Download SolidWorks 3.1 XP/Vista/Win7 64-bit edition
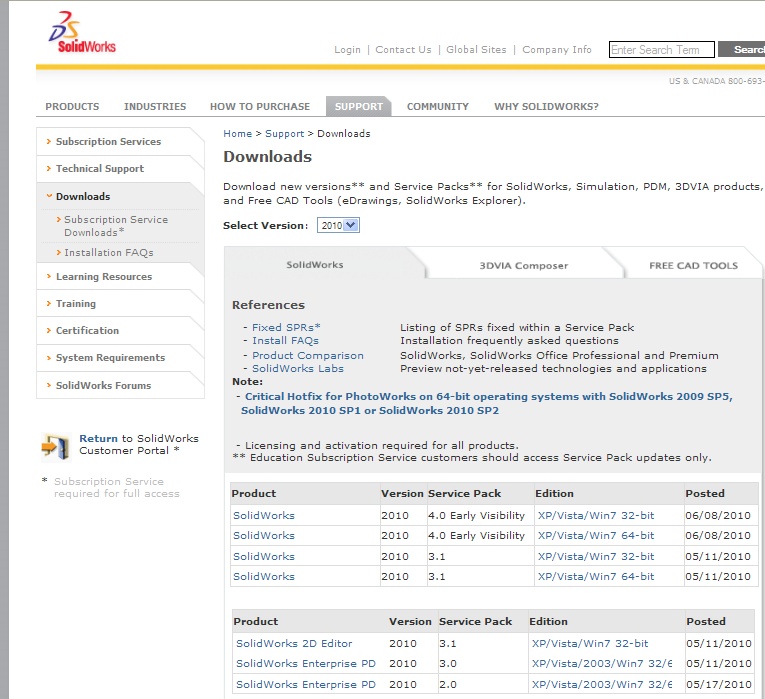 [x=596, y=577]
